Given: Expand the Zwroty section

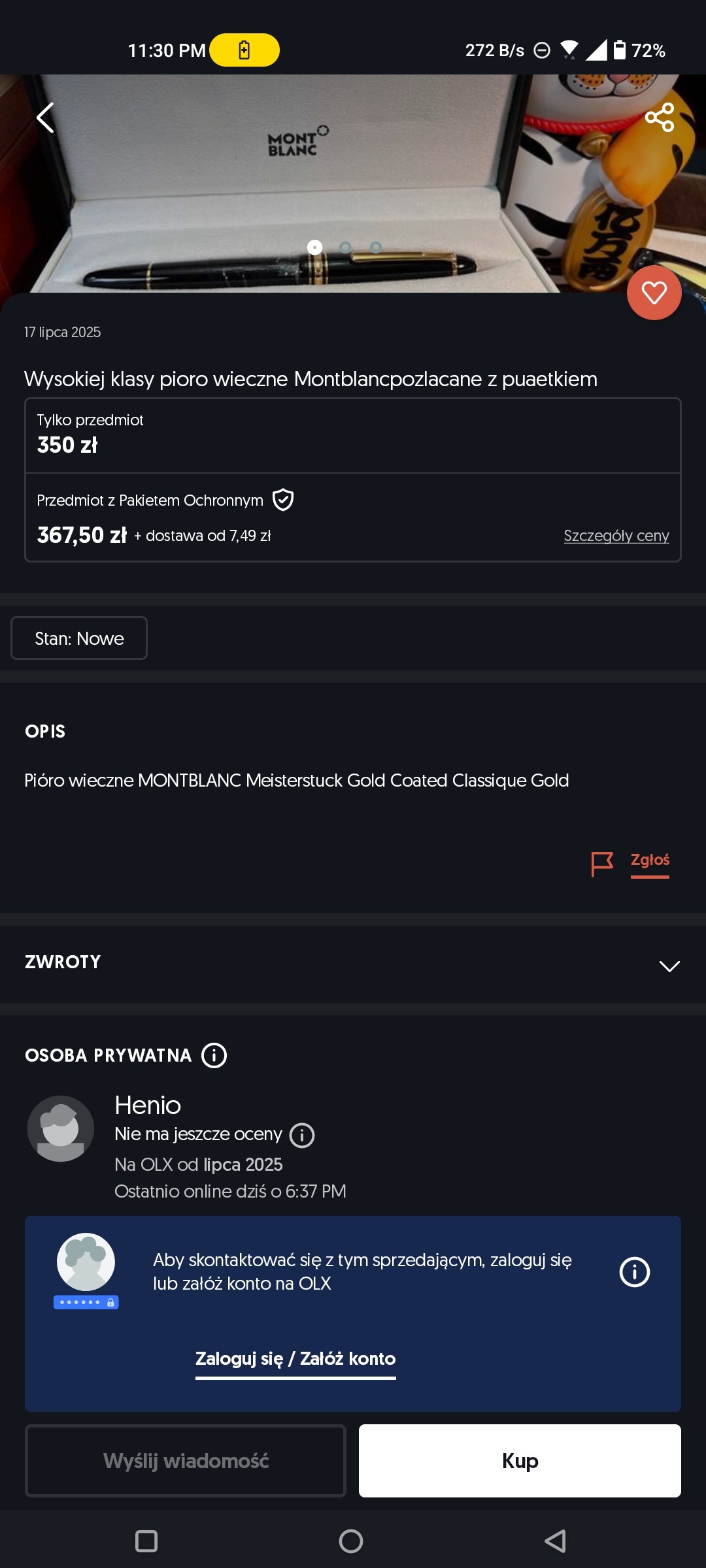Looking at the screenshot, I should (x=669, y=966).
